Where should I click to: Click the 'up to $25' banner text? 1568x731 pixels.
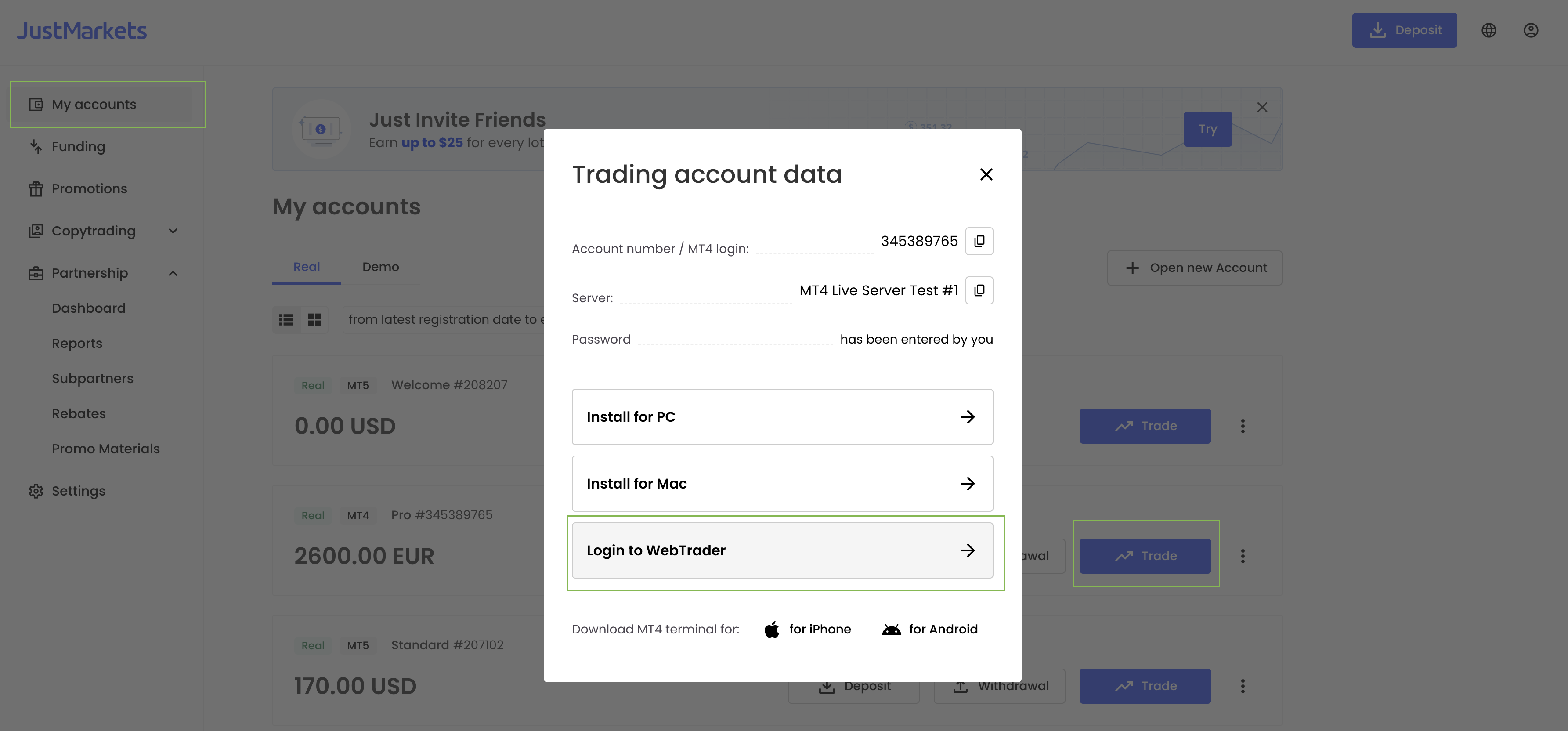pyautogui.click(x=432, y=142)
